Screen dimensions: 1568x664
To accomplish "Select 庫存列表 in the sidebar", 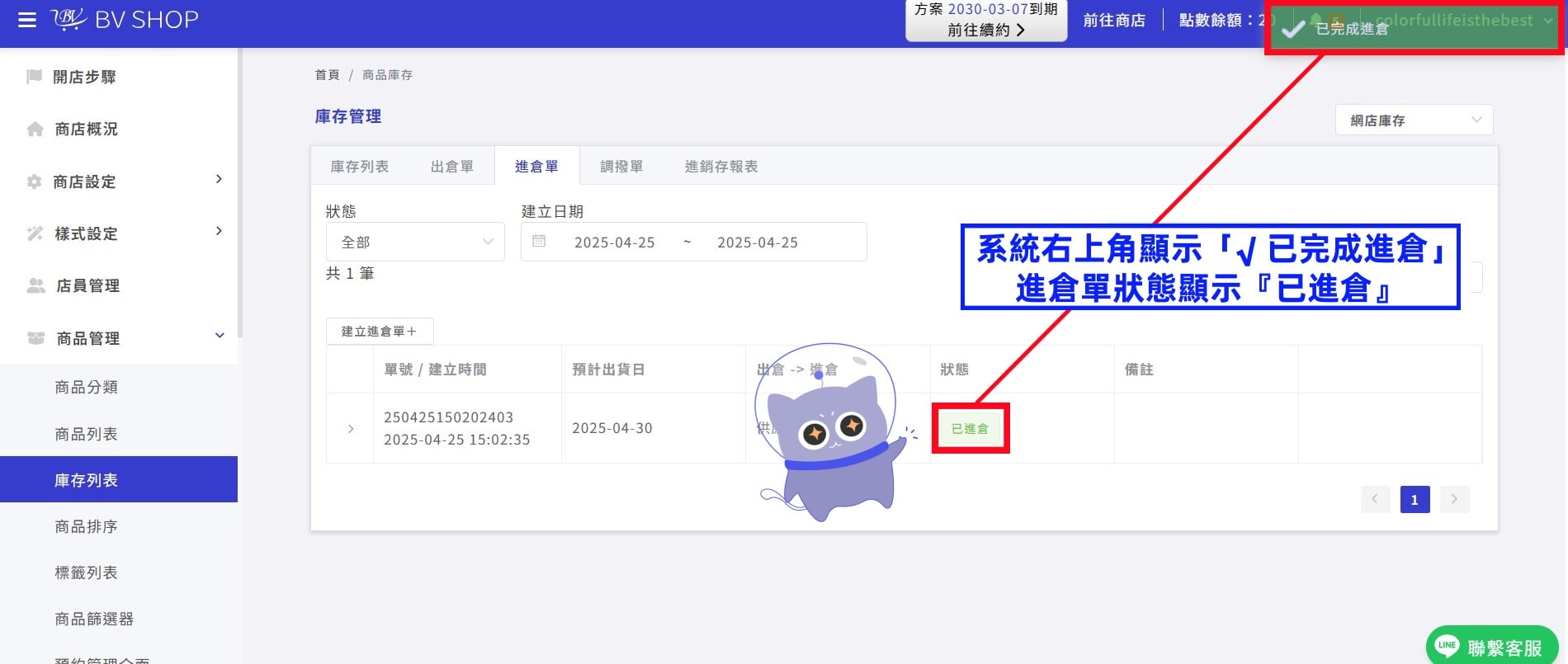I will (x=119, y=479).
